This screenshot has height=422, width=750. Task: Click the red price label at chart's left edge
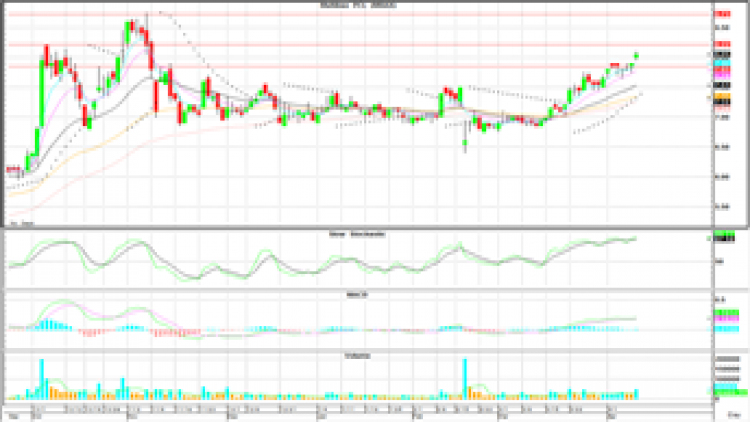click(13, 169)
